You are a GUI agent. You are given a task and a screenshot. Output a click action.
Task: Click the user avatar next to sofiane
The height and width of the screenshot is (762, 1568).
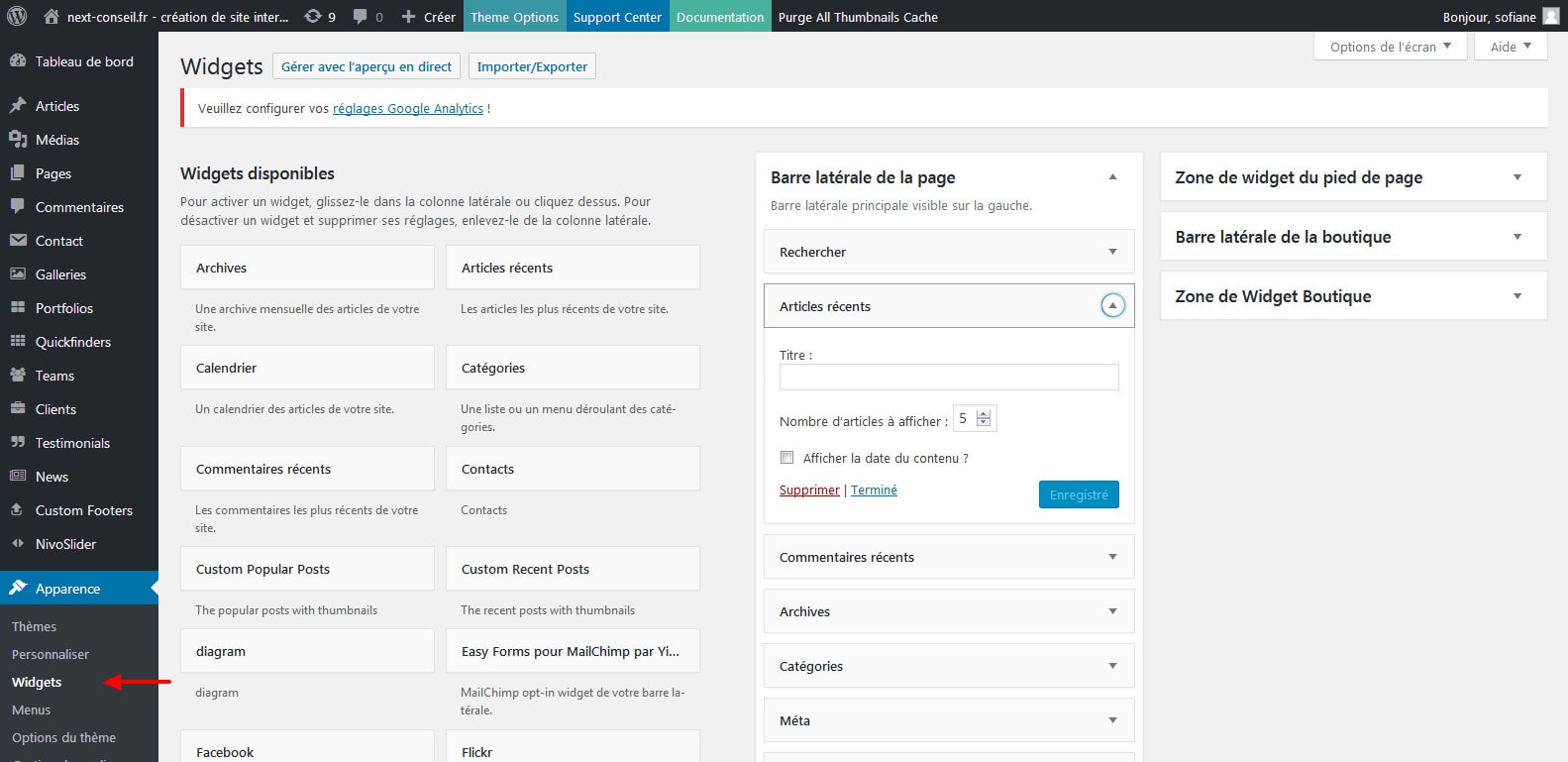point(1551,16)
